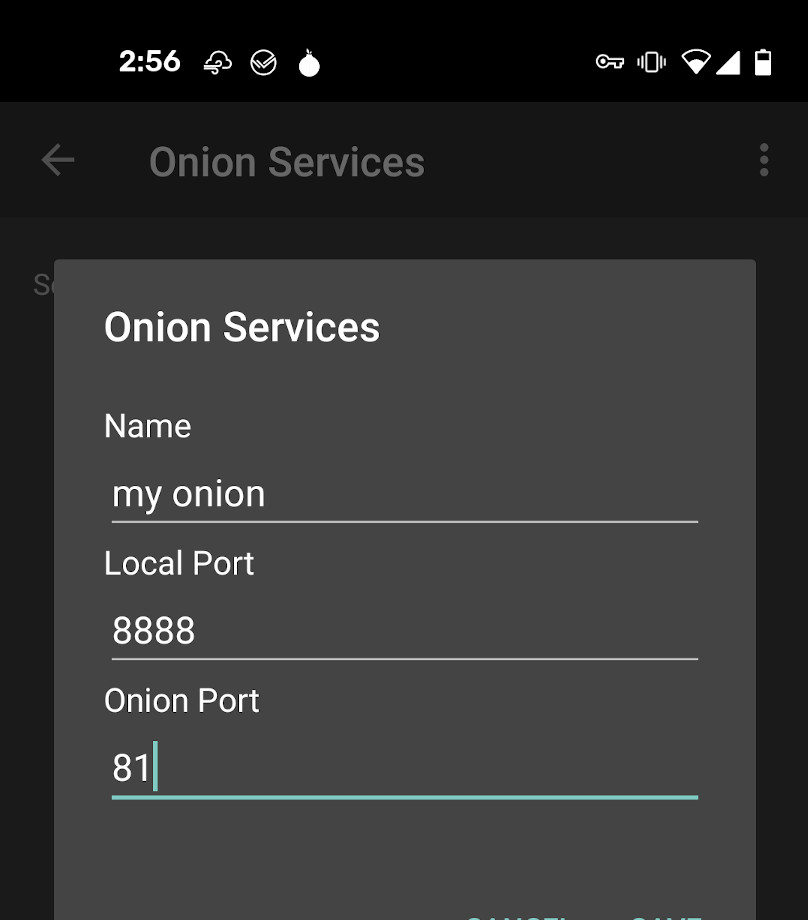808x920 pixels.
Task: Tap the windy cloud notification icon
Action: click(x=217, y=64)
